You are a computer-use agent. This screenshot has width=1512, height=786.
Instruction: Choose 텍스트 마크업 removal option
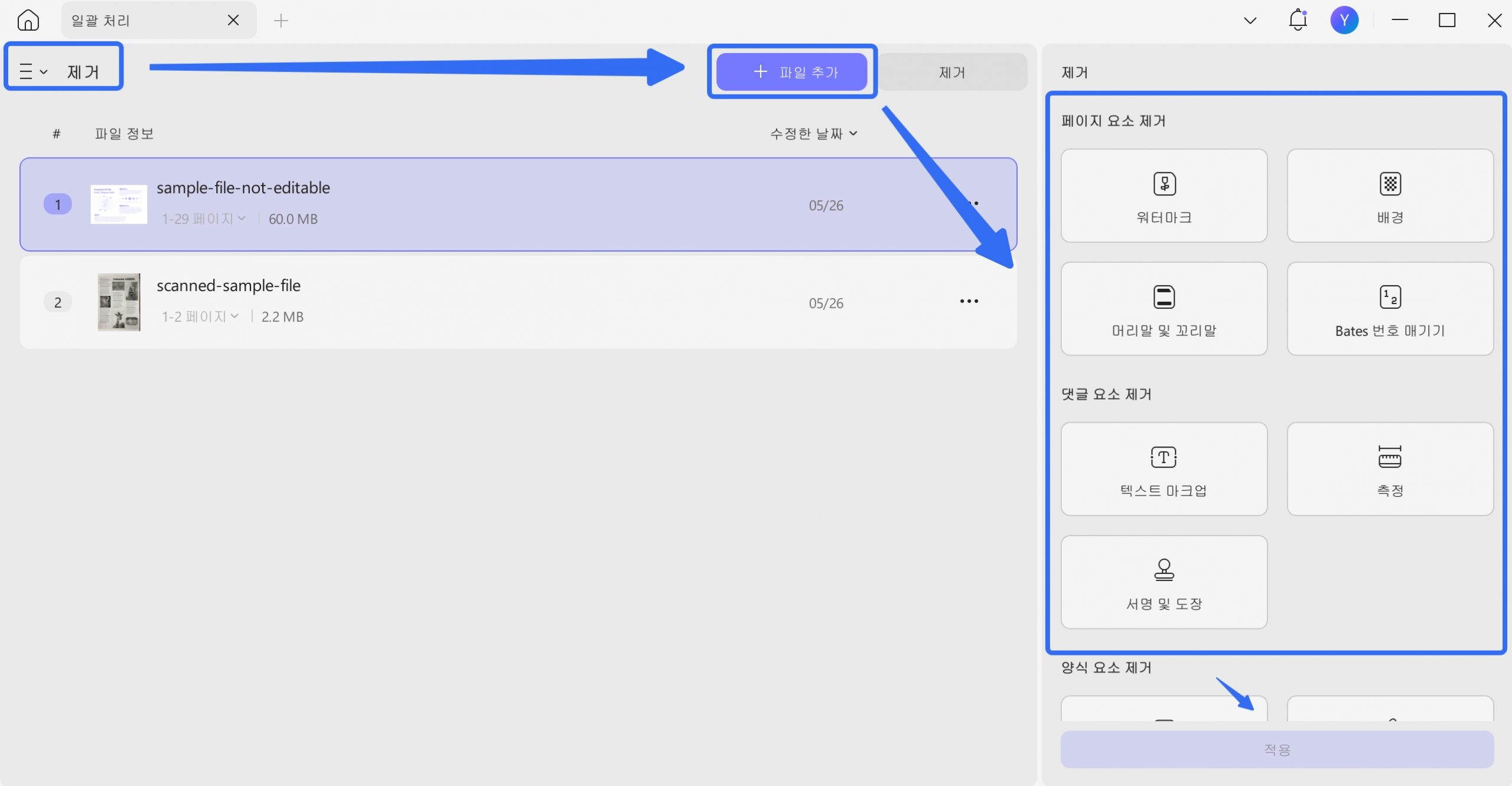(x=1164, y=469)
